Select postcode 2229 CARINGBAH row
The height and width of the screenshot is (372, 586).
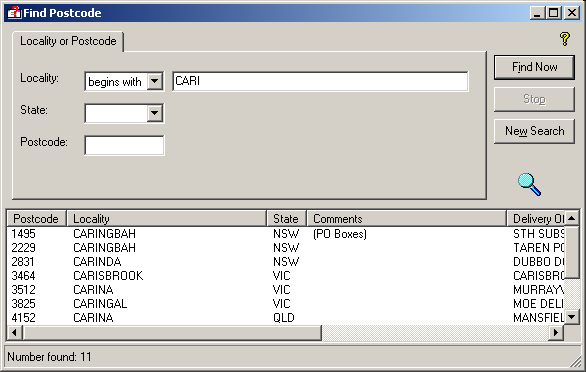(x=286, y=248)
